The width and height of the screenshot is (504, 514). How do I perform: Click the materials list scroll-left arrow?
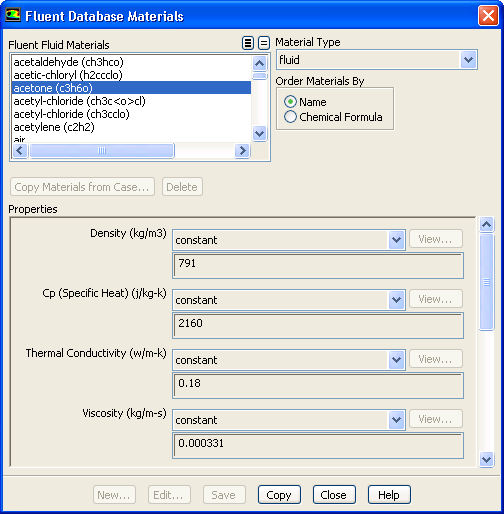(x=20, y=151)
